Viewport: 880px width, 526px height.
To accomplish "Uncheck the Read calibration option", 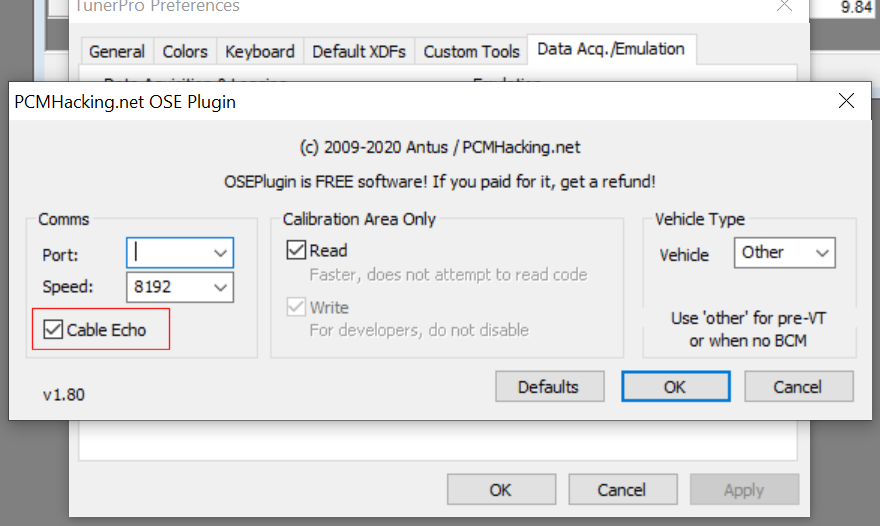I will pos(296,250).
